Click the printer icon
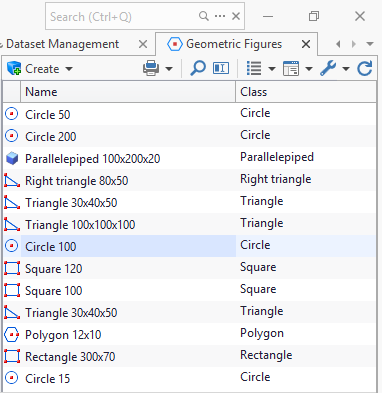 [151, 68]
